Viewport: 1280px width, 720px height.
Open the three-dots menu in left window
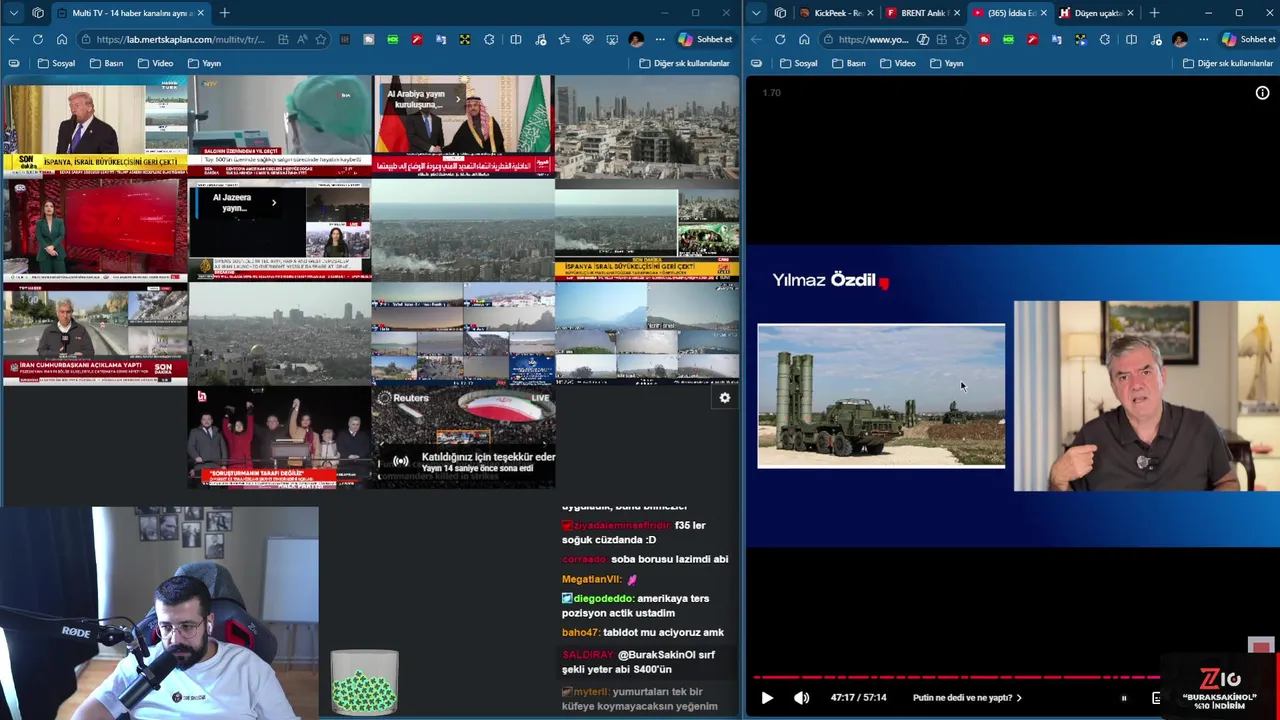pyautogui.click(x=660, y=39)
